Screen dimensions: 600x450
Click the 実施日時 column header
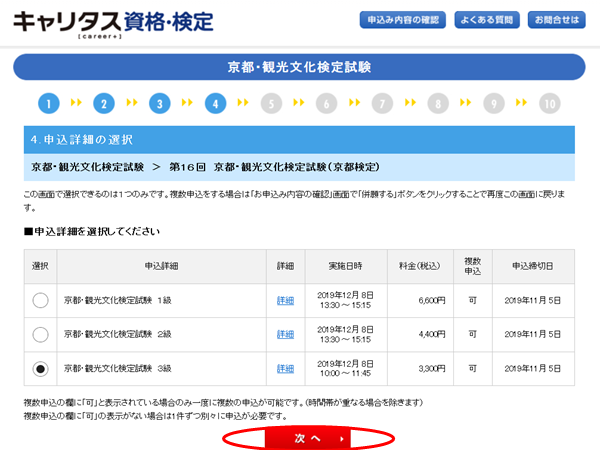[x=346, y=266]
